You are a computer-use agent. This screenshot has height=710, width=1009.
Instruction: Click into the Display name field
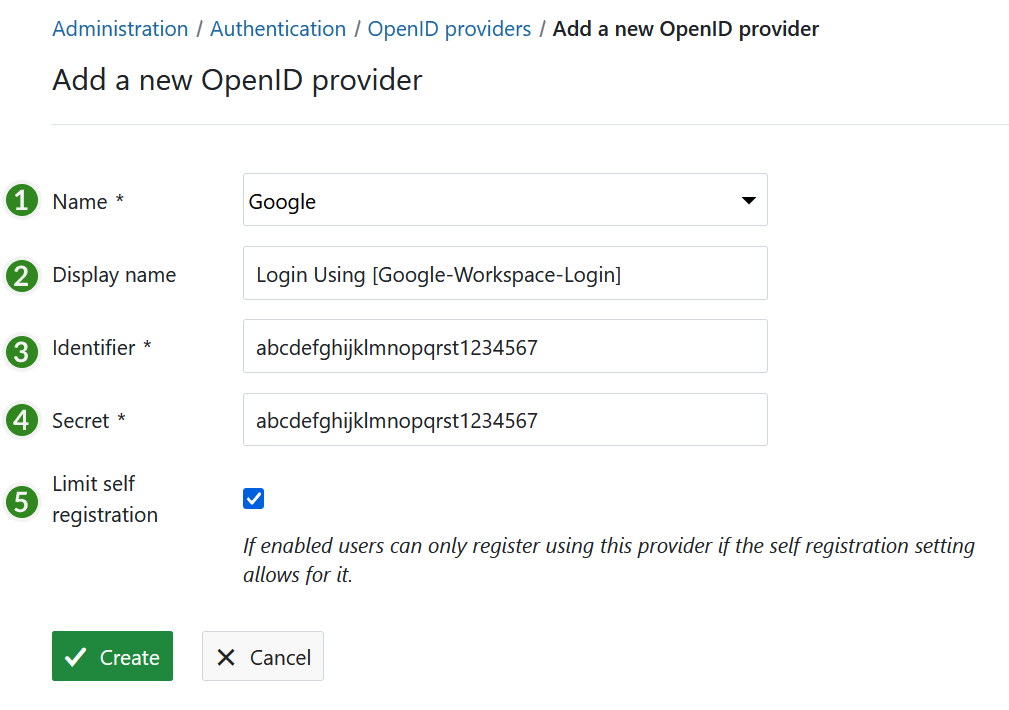point(505,274)
